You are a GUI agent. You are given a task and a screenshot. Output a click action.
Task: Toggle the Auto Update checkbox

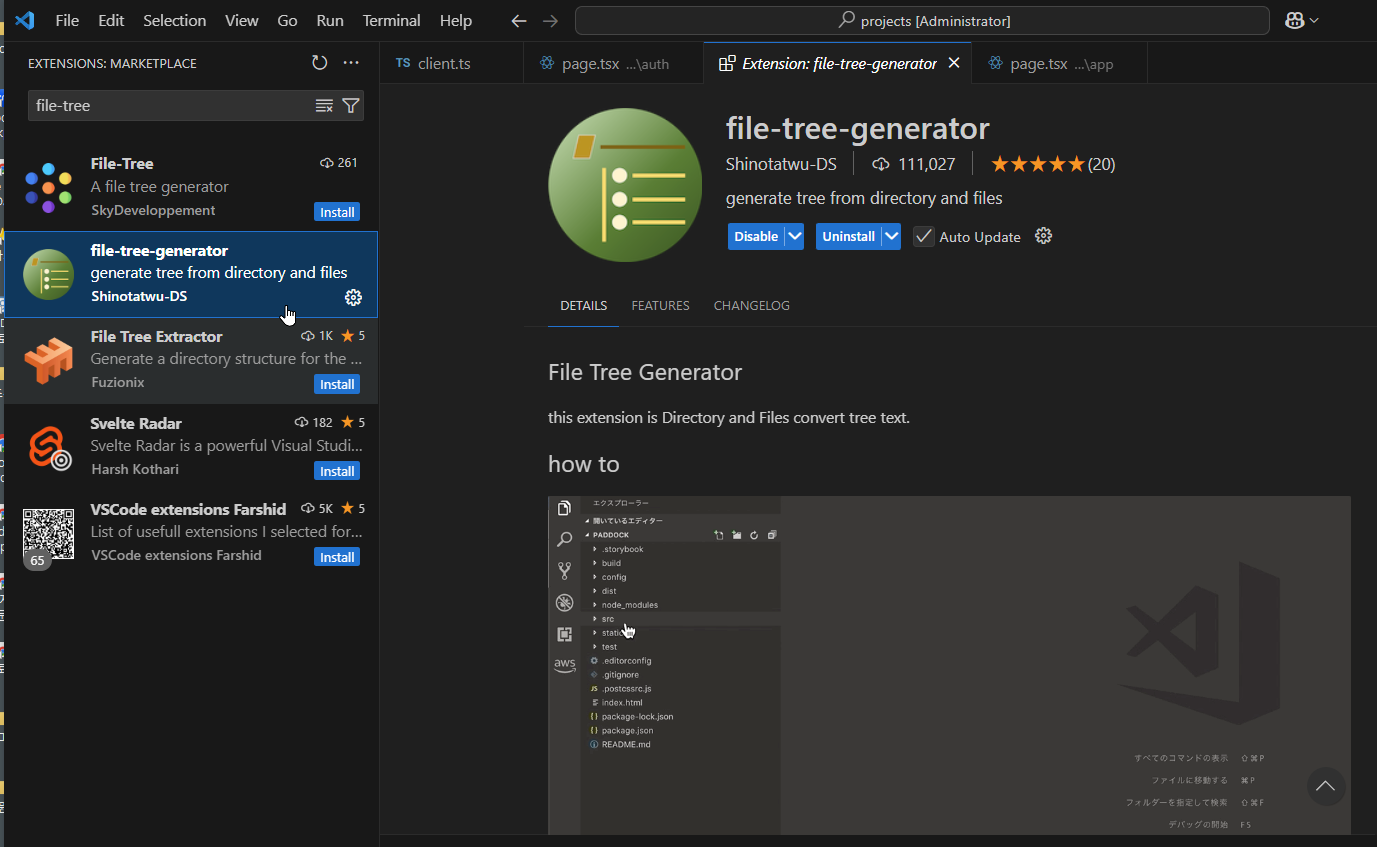(x=924, y=237)
